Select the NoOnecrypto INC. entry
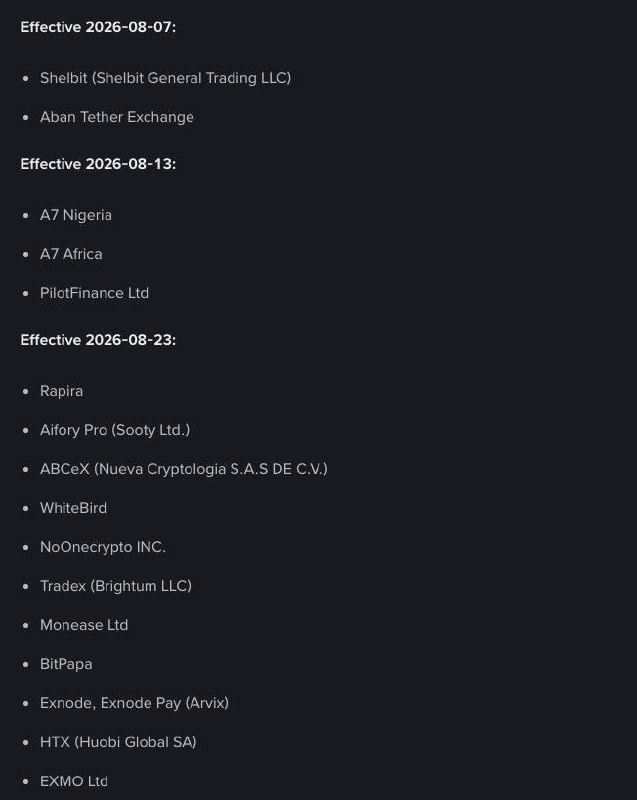The width and height of the screenshot is (637, 800). [x=103, y=547]
